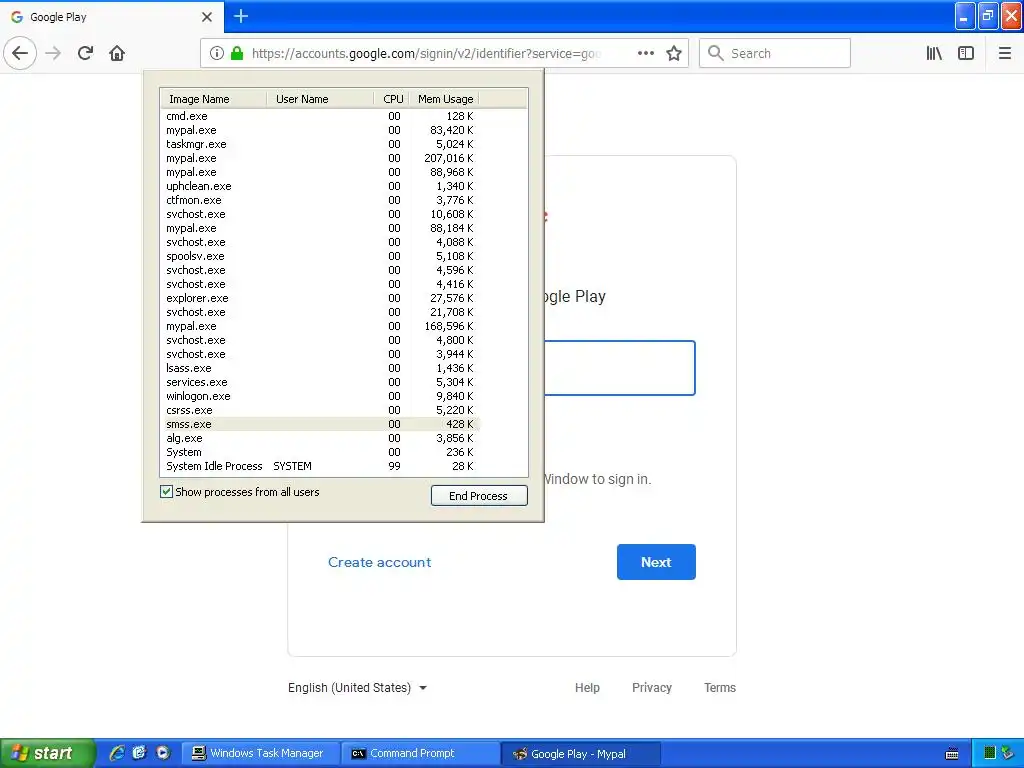Screen dimensions: 1024x768
Task: Launch Windows Media Player quick launch icon
Action: (x=162, y=753)
